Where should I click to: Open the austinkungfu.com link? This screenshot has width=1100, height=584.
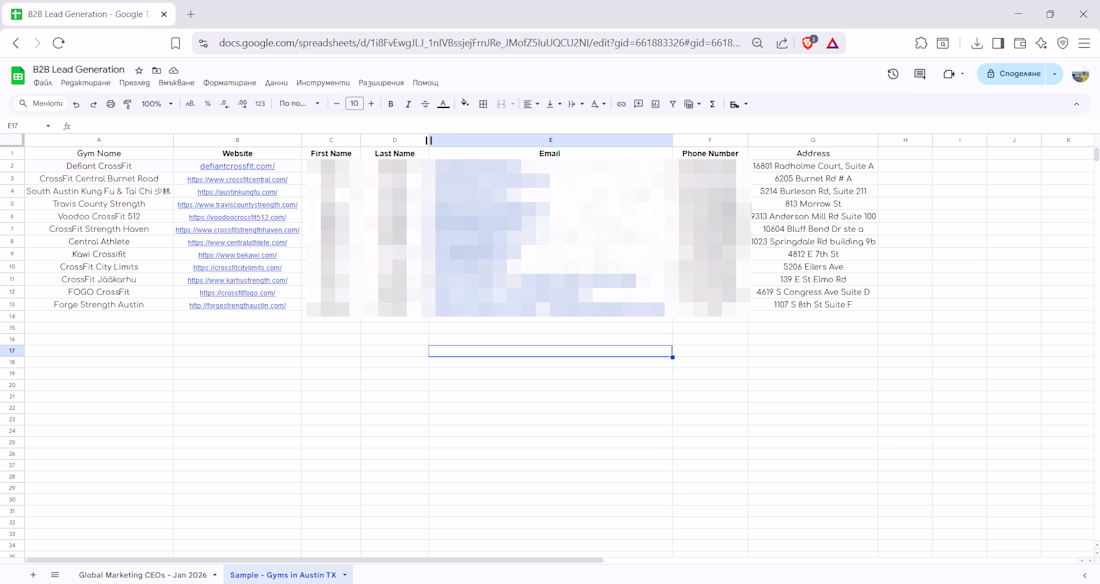click(237, 192)
